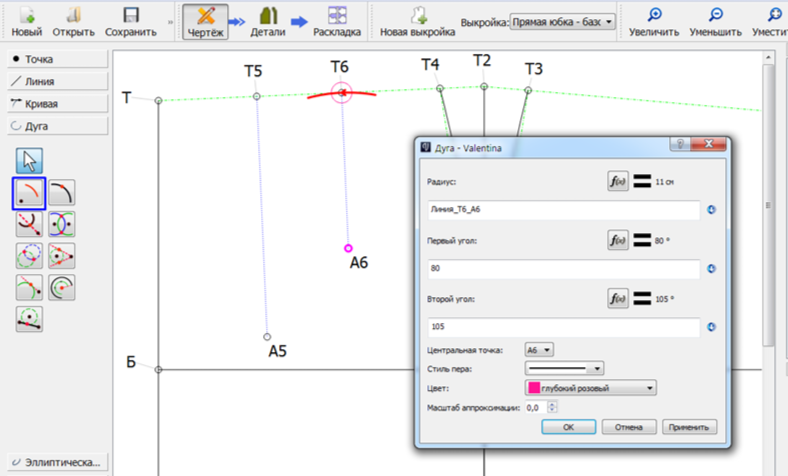Open the Кривая tools tab

click(57, 104)
